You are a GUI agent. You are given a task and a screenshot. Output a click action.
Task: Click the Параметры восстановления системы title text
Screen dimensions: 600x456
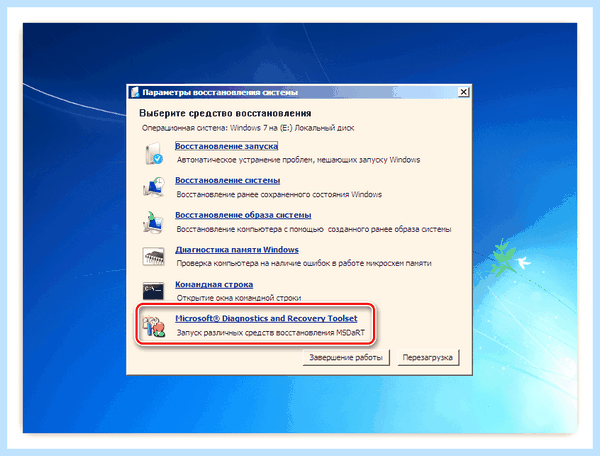click(x=220, y=93)
